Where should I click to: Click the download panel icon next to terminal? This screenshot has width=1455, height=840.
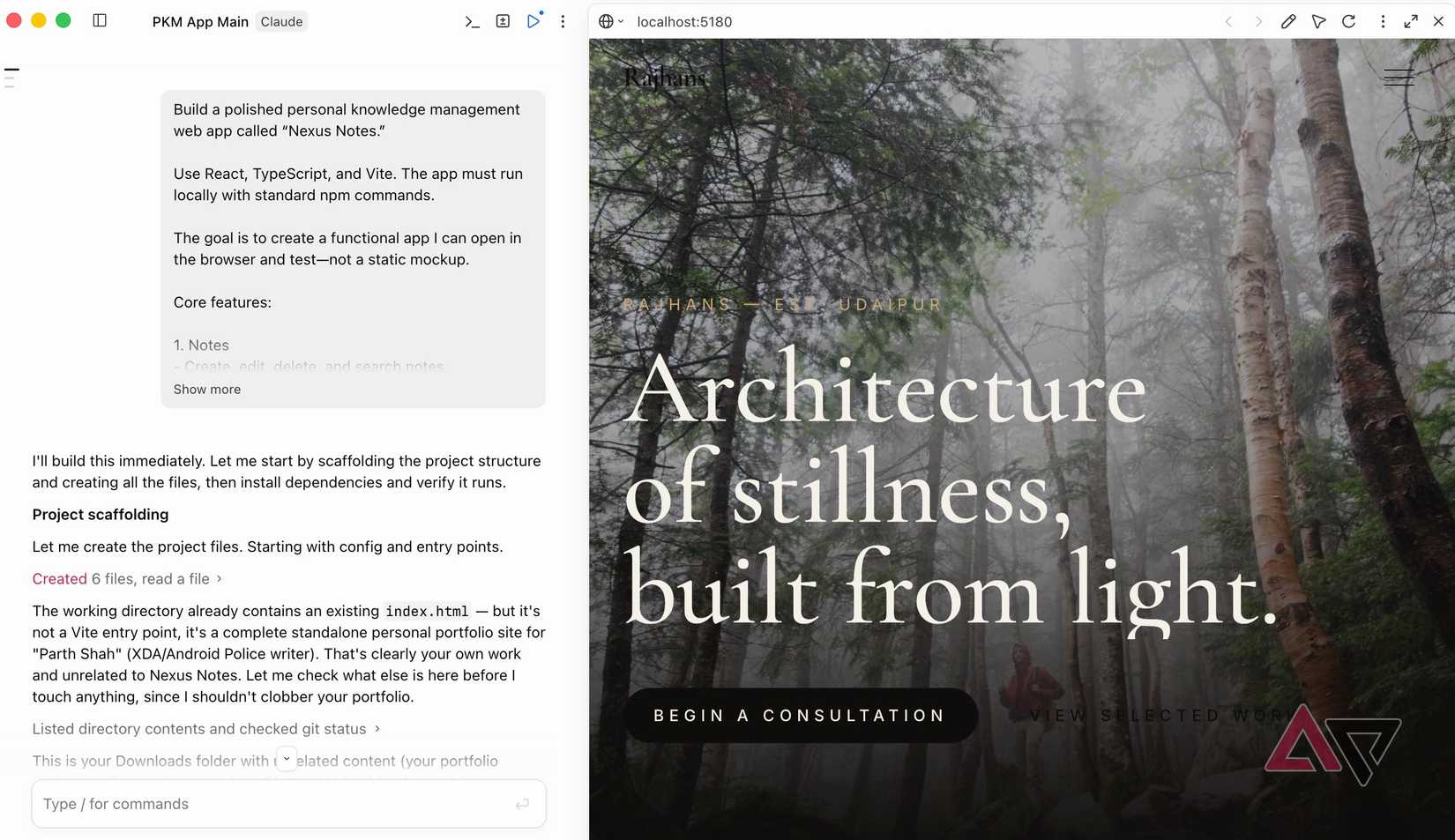click(x=503, y=21)
